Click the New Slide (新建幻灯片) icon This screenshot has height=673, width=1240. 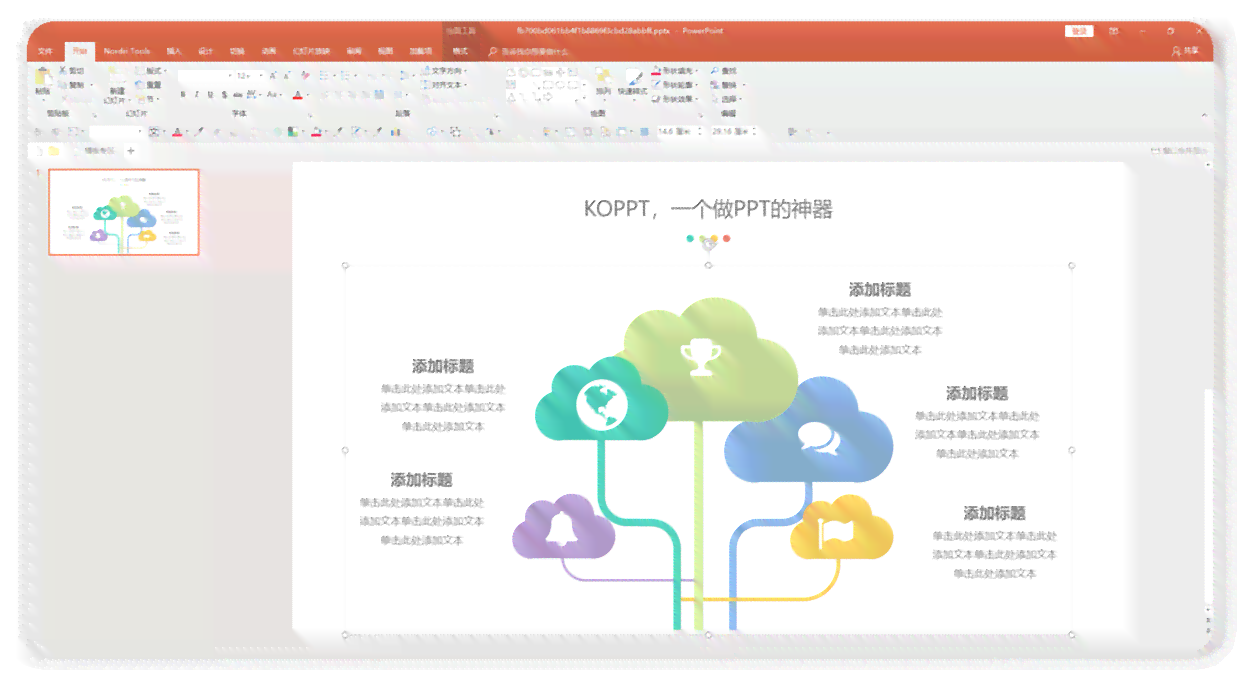[x=117, y=78]
